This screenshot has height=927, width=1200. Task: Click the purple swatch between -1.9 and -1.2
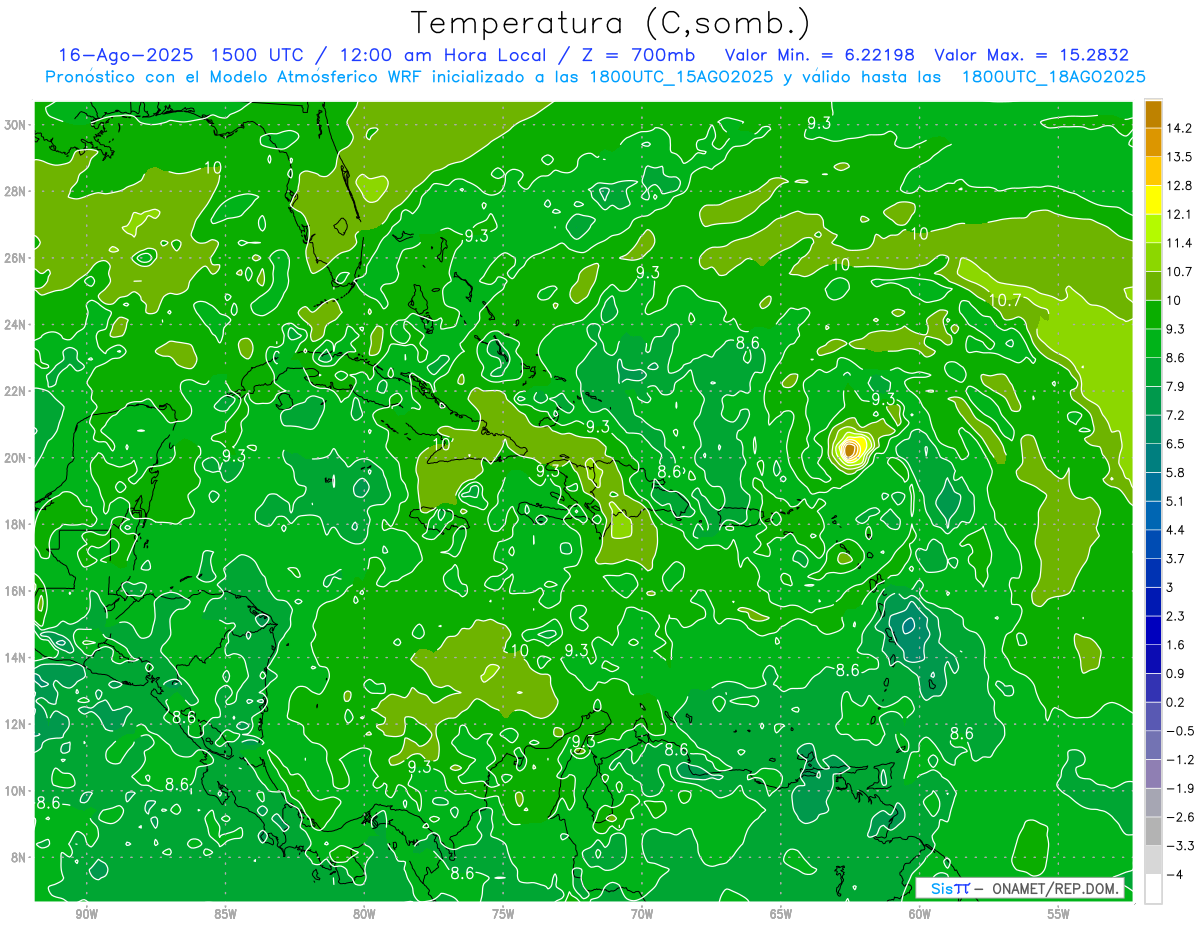pos(1153,774)
